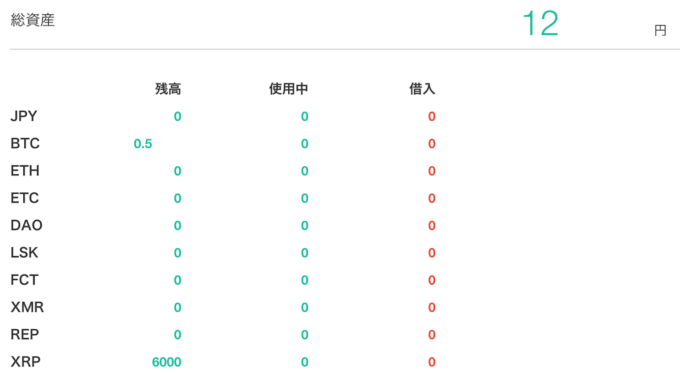Select the DAO row label

(x=26, y=226)
